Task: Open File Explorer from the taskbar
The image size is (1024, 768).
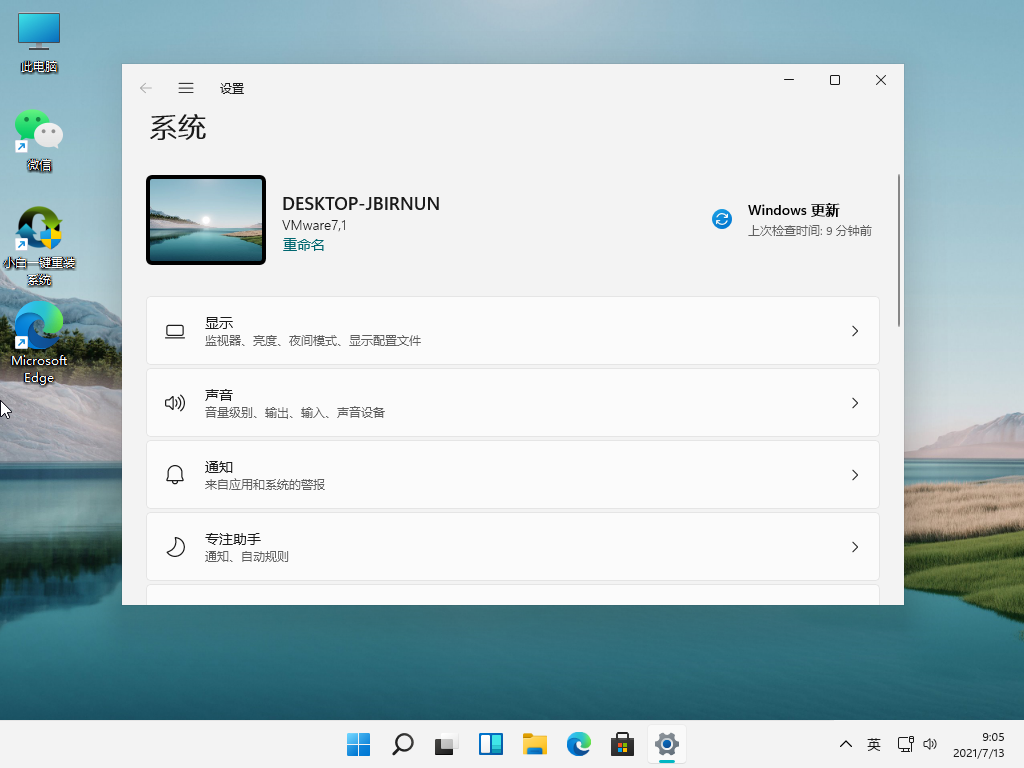Action: click(x=534, y=744)
